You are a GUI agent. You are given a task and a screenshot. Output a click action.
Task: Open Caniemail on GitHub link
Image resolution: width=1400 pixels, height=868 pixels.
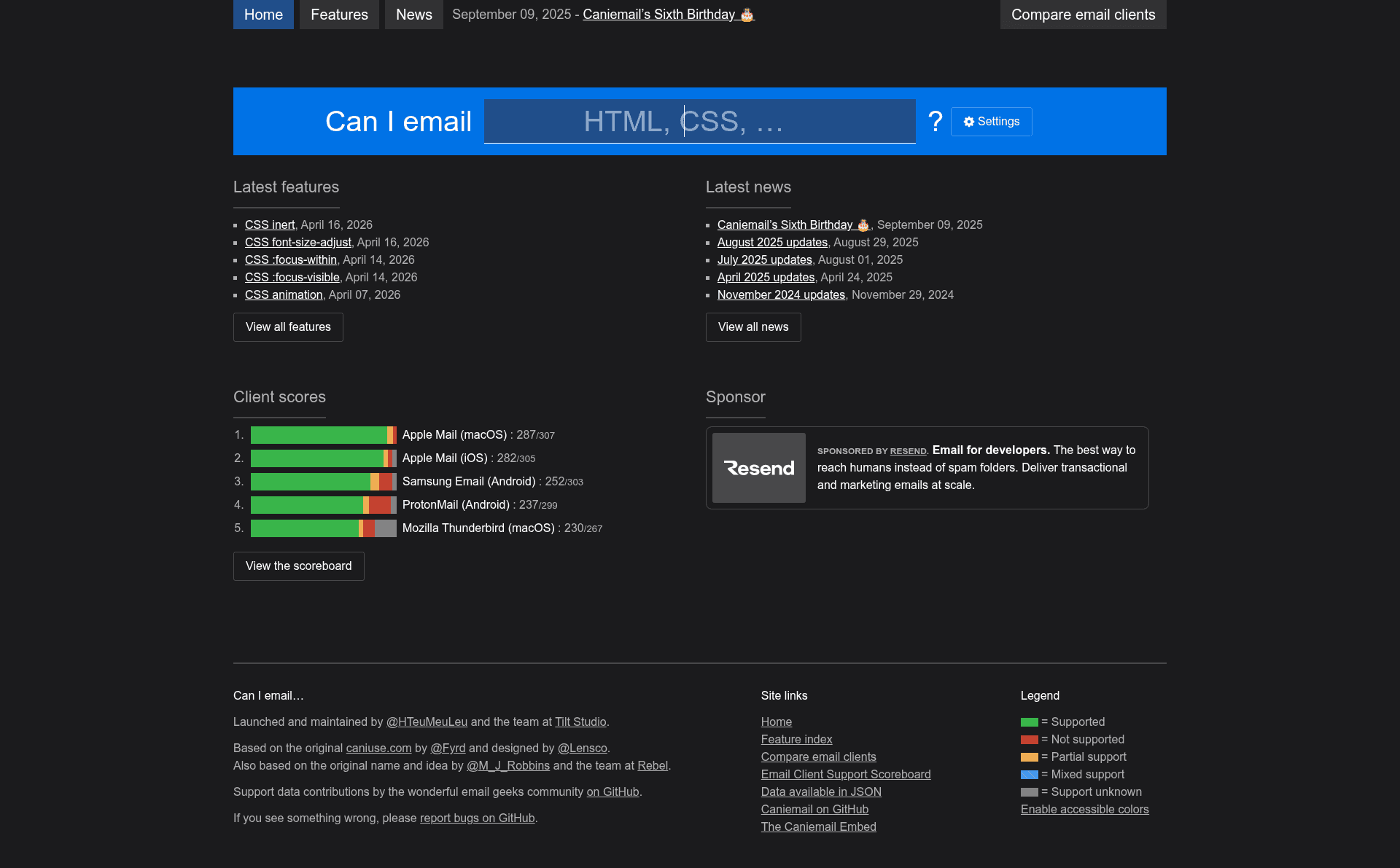(814, 810)
